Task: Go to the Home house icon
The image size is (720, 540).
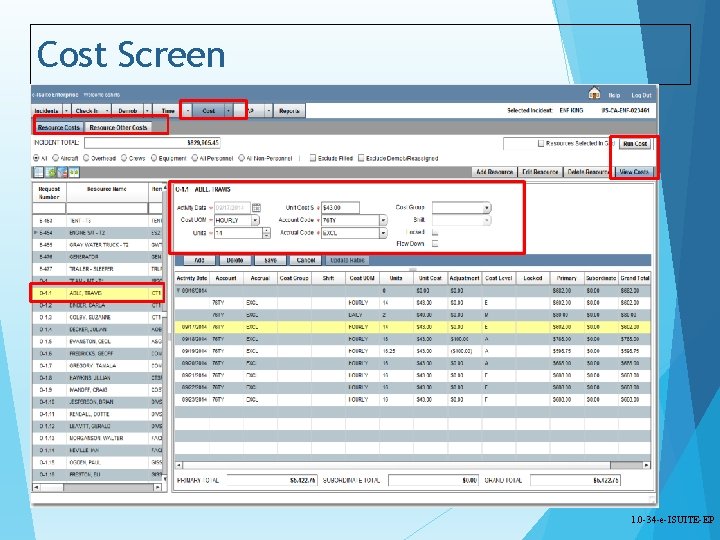Action: coord(594,94)
